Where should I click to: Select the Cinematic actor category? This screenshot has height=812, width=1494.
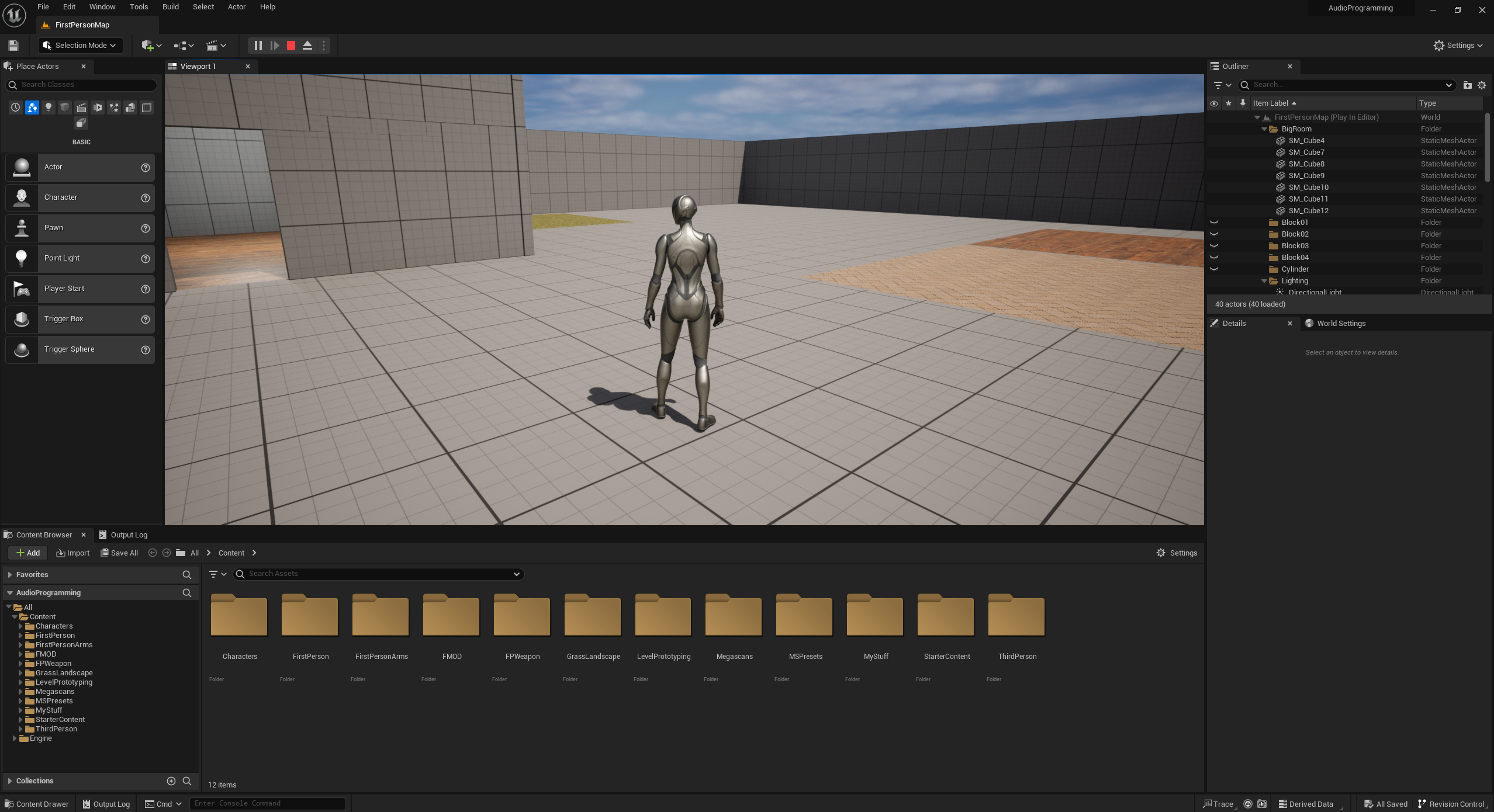pos(81,107)
